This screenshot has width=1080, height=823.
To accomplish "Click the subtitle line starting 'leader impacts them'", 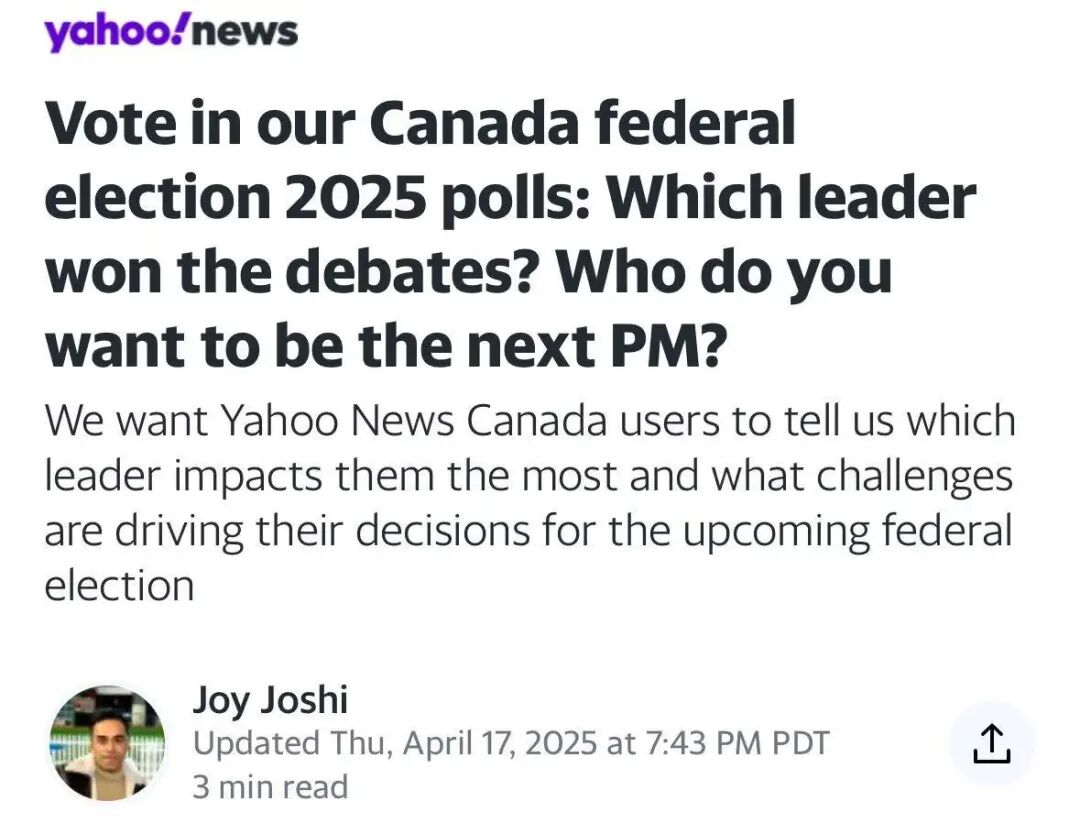I will coord(528,476).
